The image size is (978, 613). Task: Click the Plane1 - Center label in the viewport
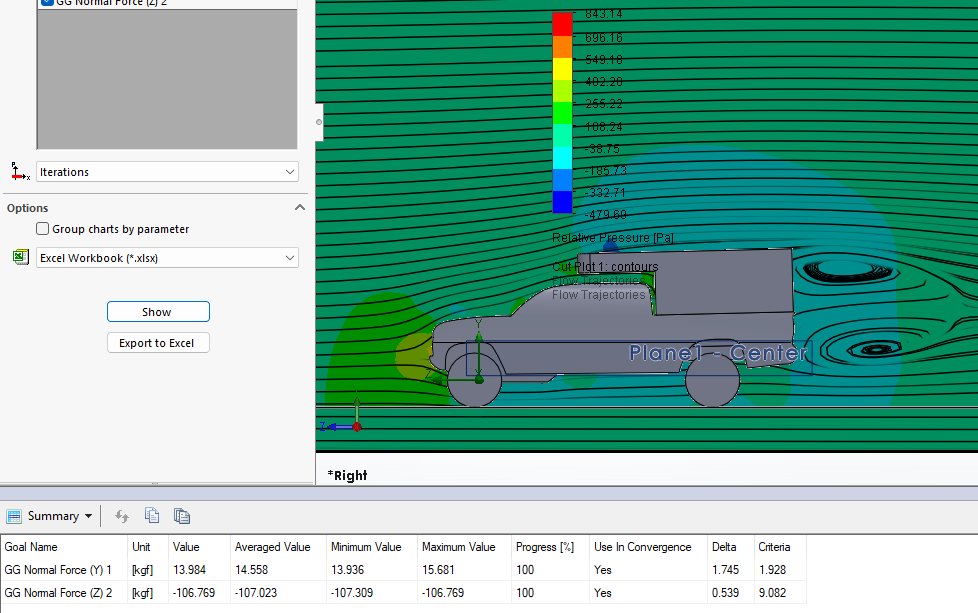pos(719,353)
